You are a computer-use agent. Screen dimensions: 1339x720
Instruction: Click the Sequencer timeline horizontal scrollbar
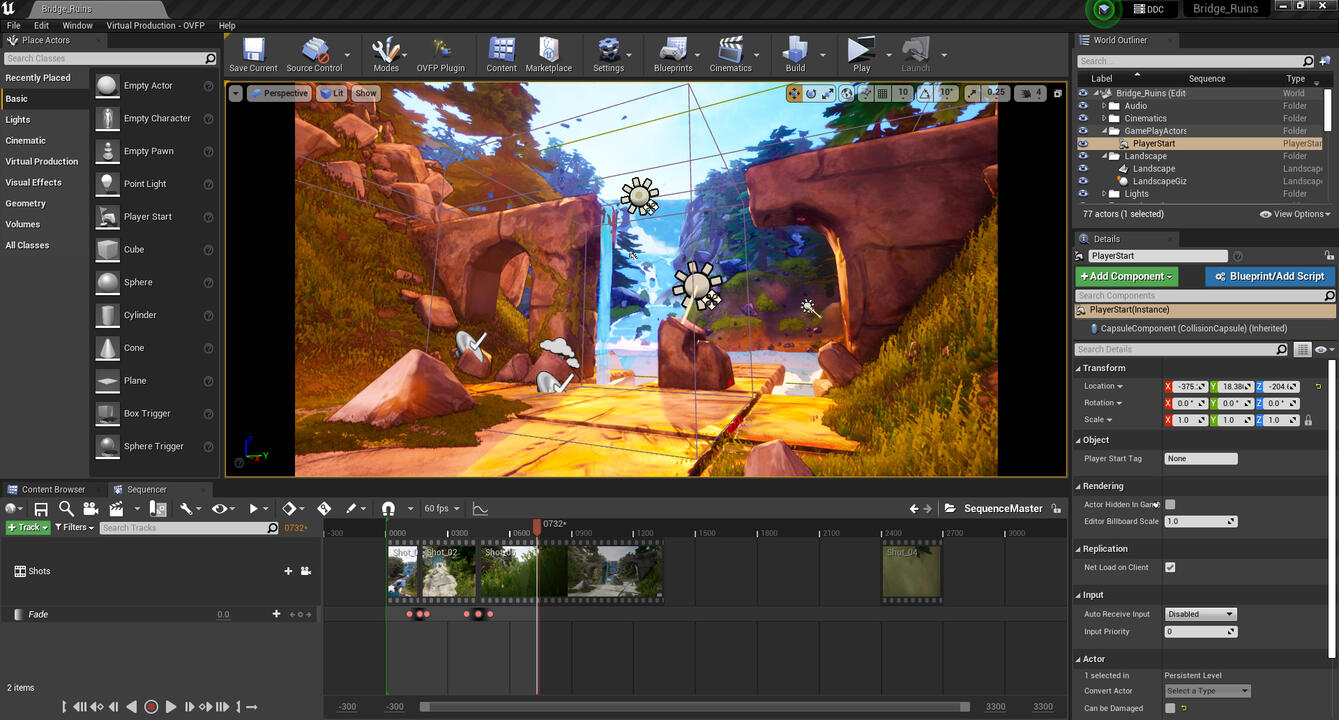693,707
